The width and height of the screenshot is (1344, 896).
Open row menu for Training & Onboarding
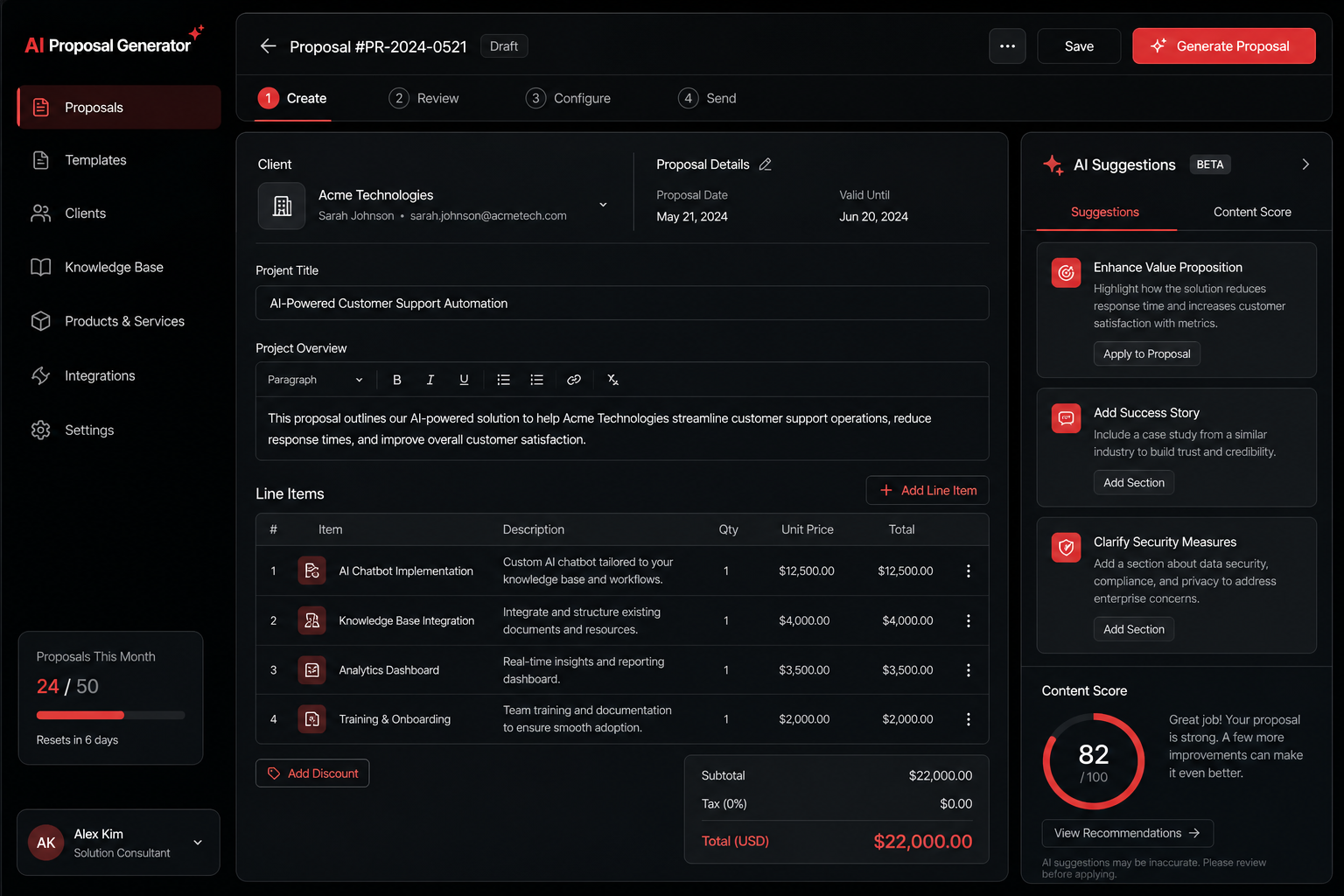(968, 719)
